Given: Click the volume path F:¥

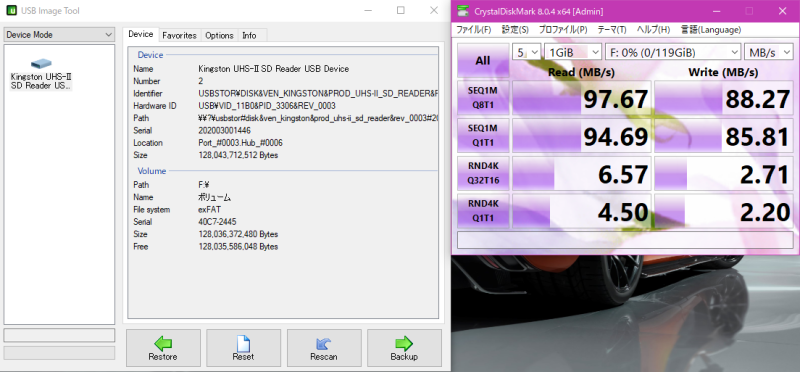Looking at the screenshot, I should coord(204,184).
